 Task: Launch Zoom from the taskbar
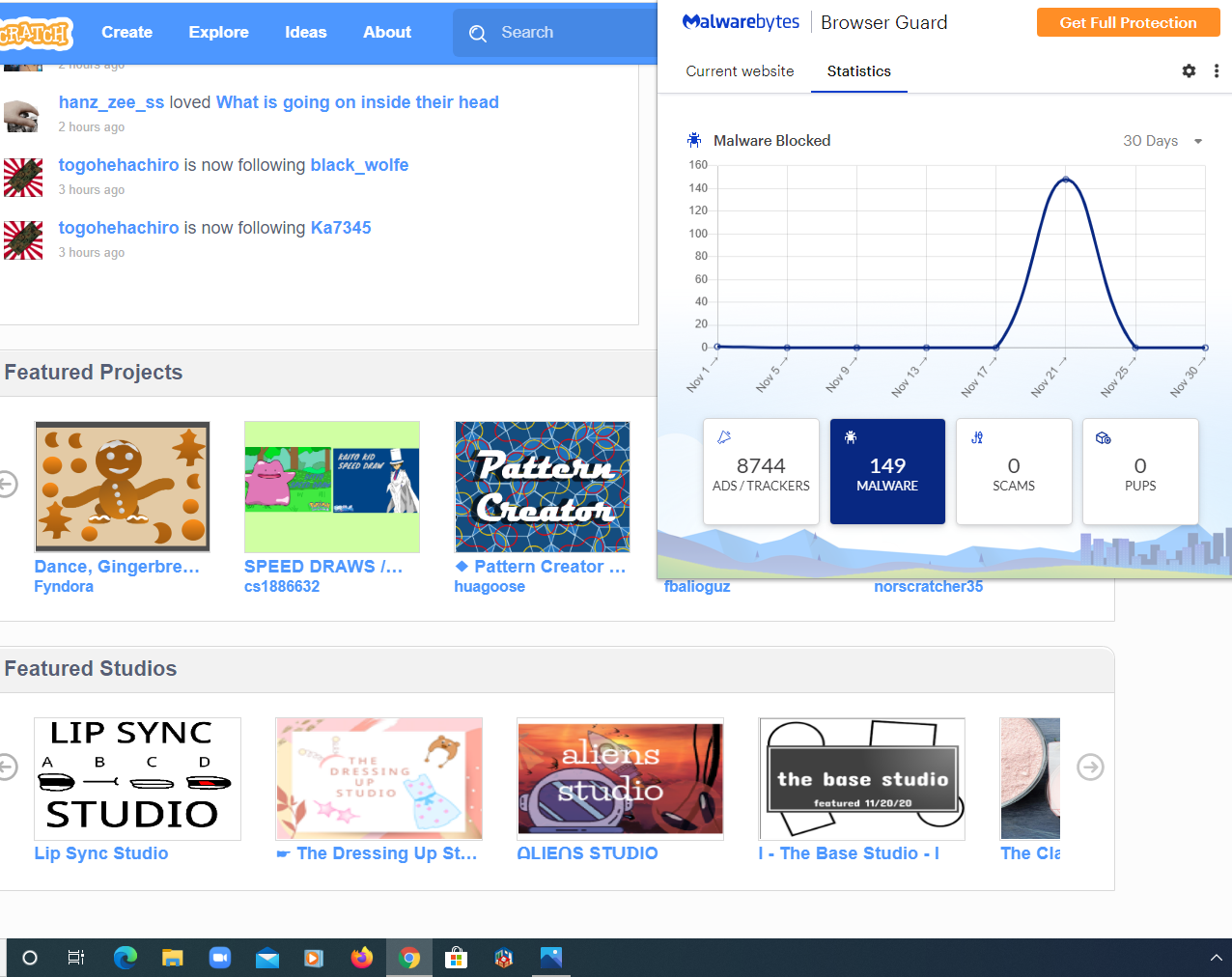tap(220, 958)
